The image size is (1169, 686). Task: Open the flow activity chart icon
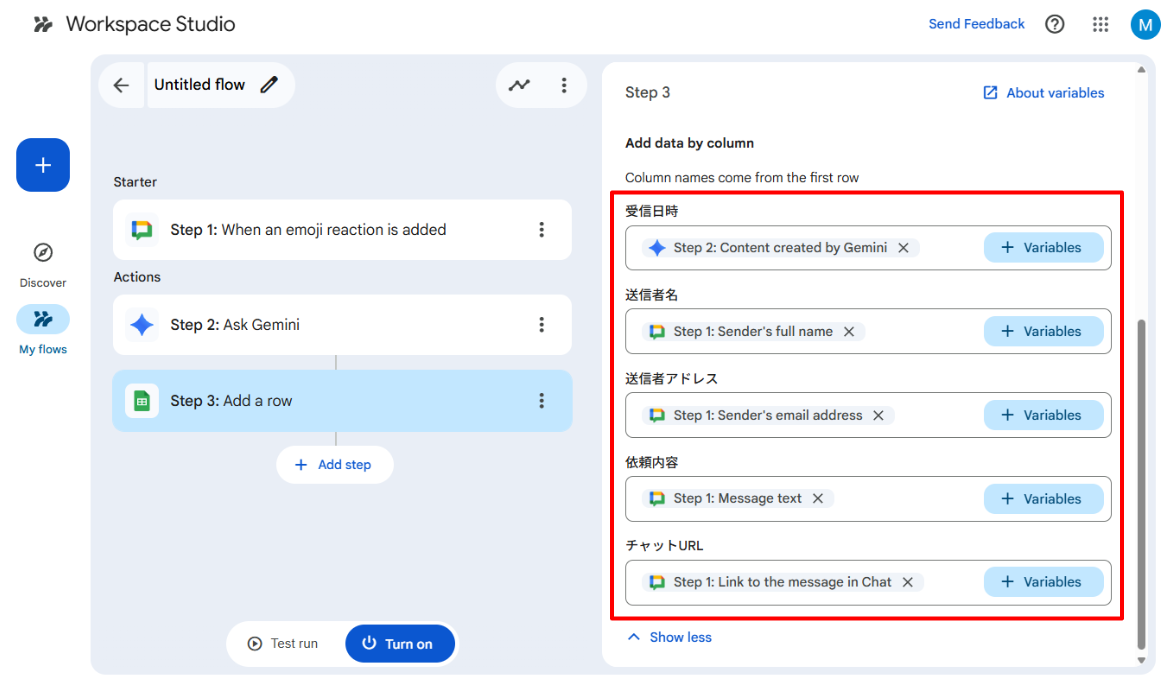tap(519, 85)
